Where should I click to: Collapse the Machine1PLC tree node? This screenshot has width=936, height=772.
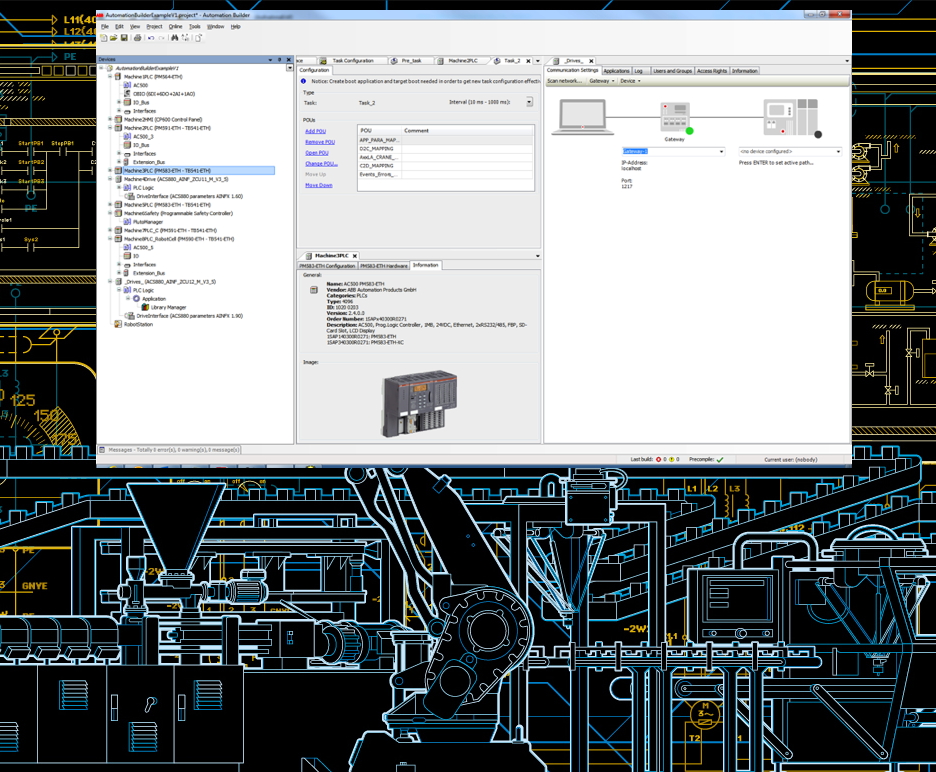110,76
